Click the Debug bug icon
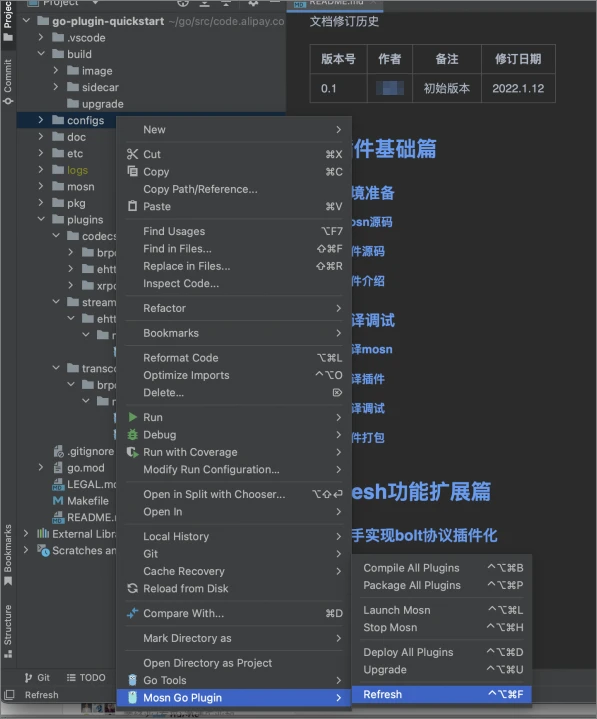The image size is (597, 719). (x=133, y=435)
